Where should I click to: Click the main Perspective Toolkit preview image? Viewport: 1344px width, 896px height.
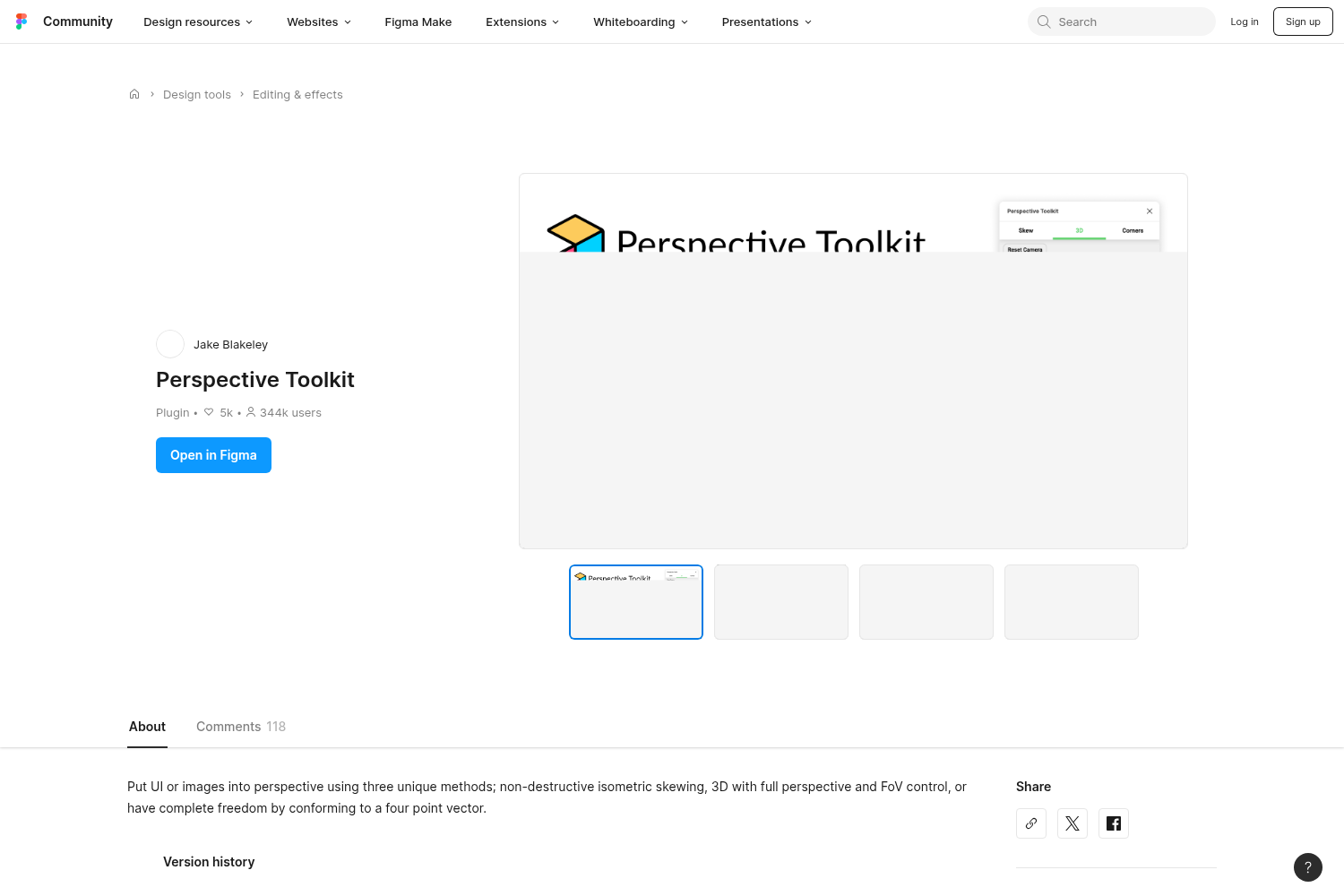click(x=853, y=361)
